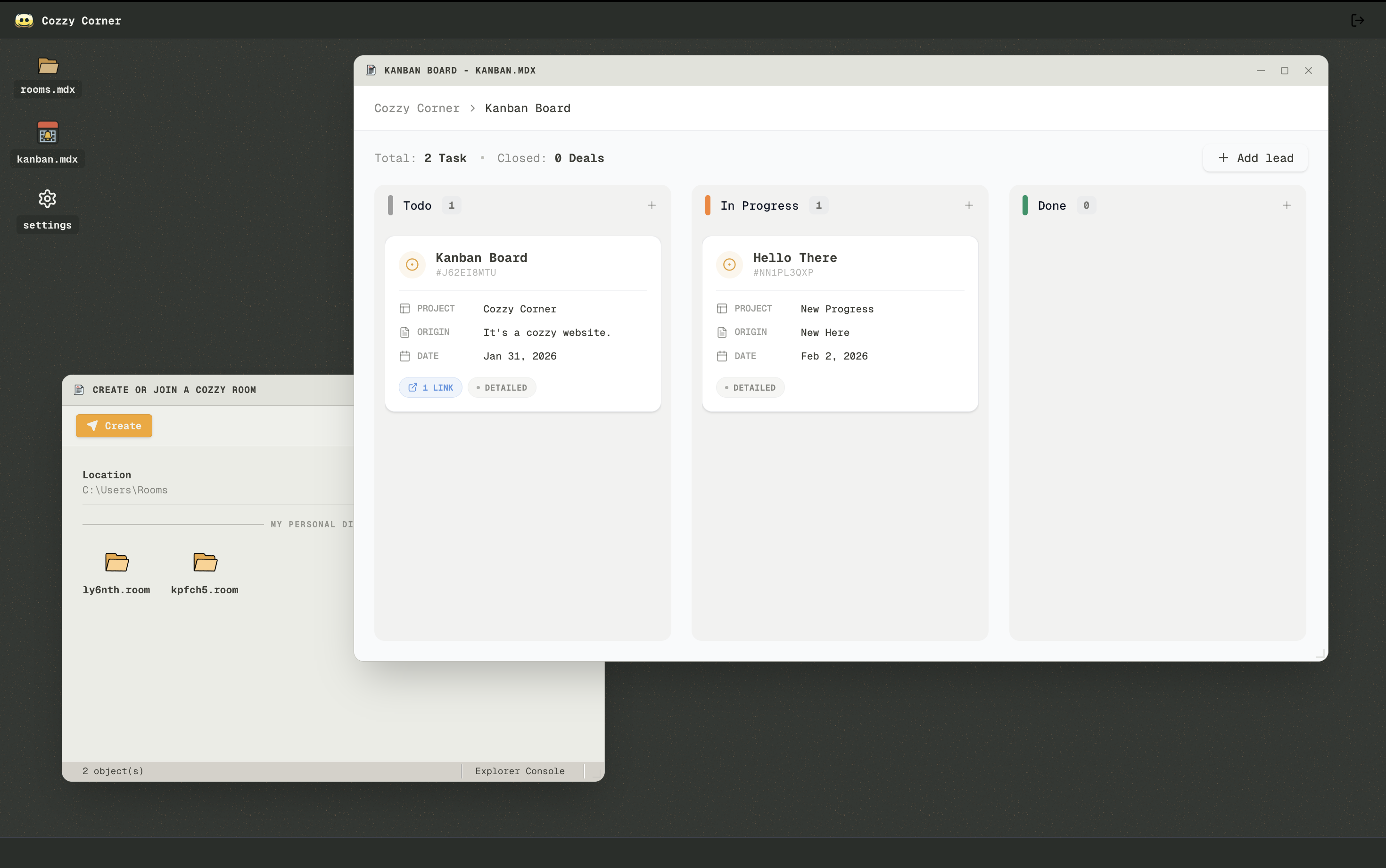Maximize the Kanban Board window

pyautogui.click(x=1284, y=71)
